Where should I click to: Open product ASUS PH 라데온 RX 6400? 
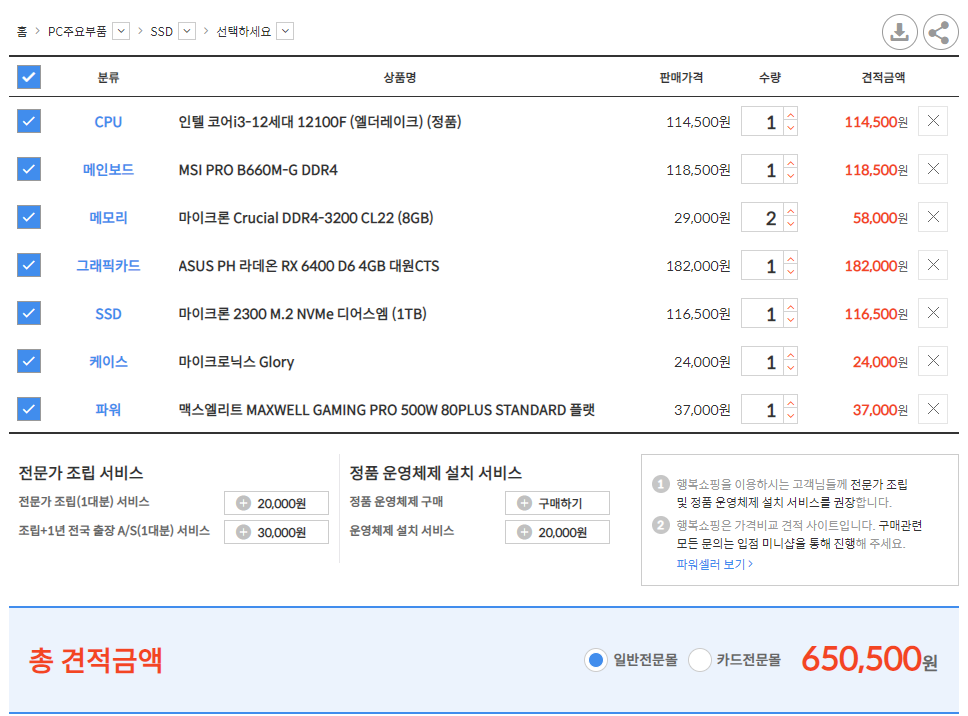(309, 266)
